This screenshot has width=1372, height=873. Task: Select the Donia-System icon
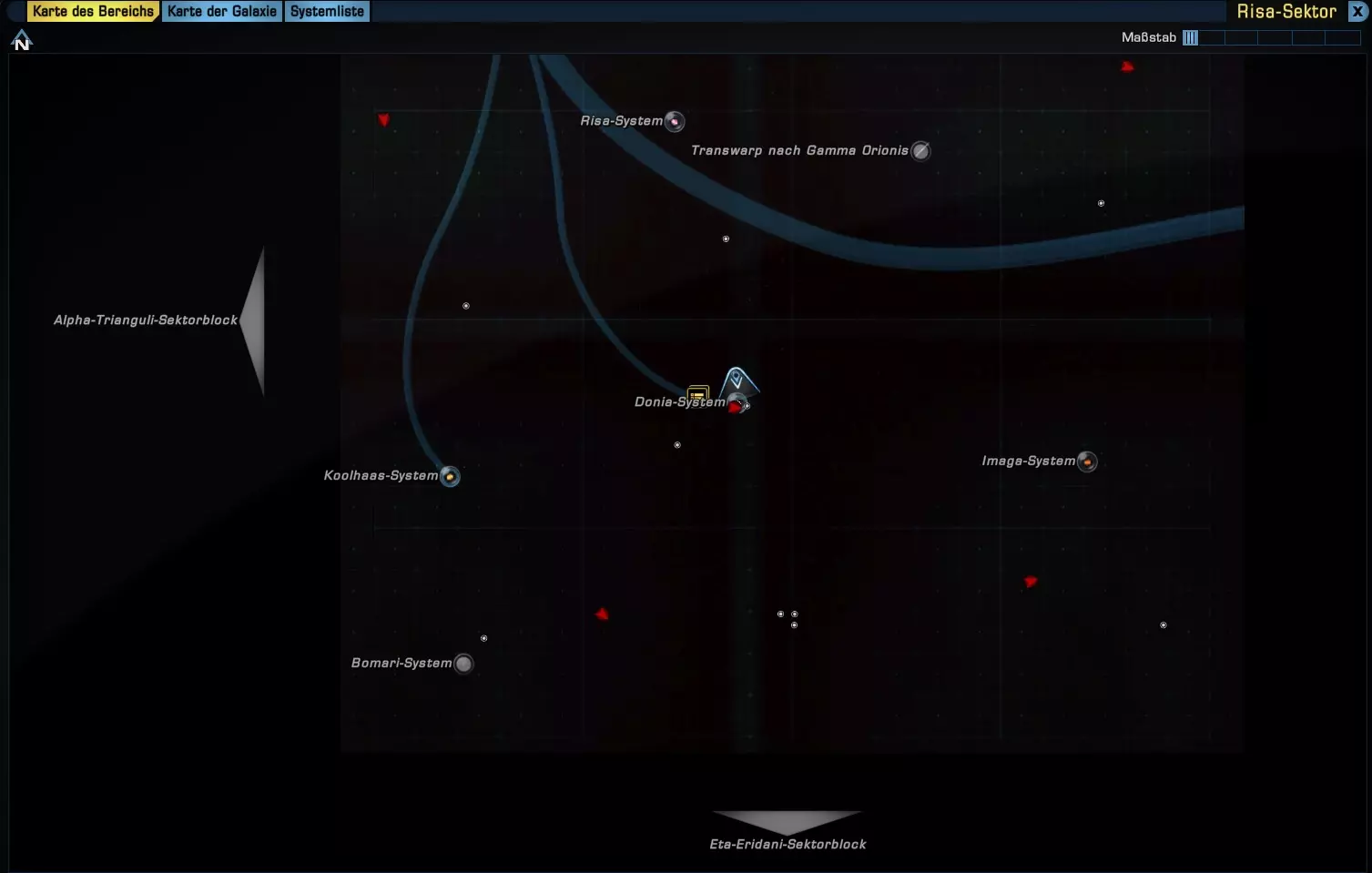tap(738, 403)
